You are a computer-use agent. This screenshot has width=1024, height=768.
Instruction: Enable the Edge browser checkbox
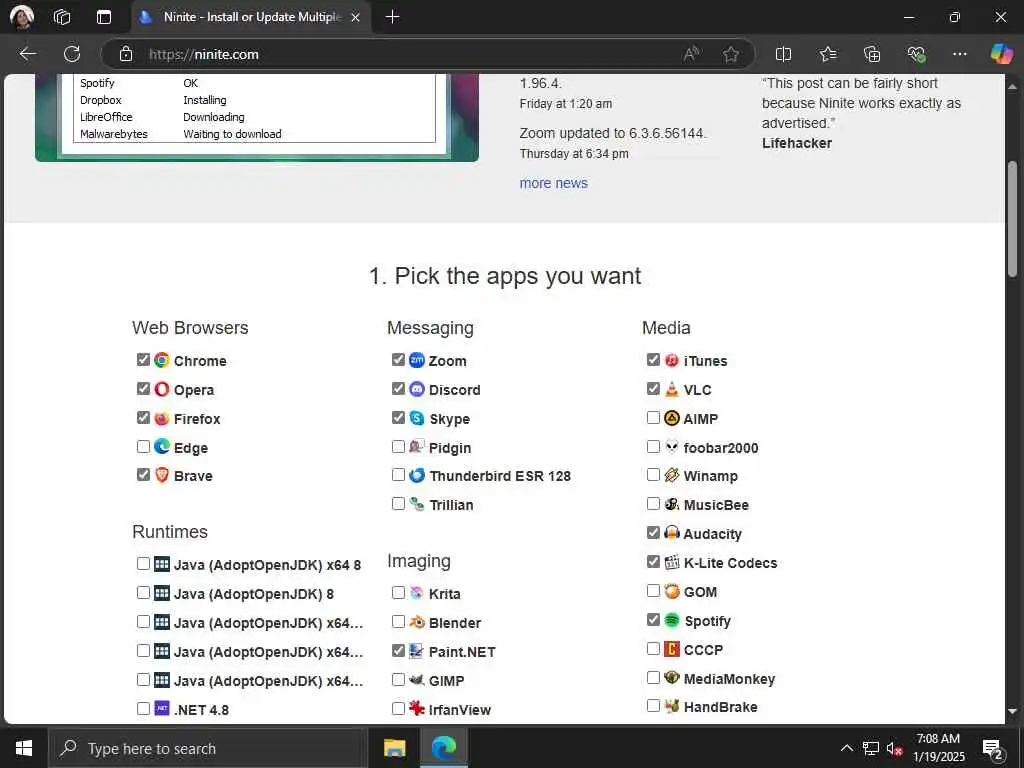143,446
